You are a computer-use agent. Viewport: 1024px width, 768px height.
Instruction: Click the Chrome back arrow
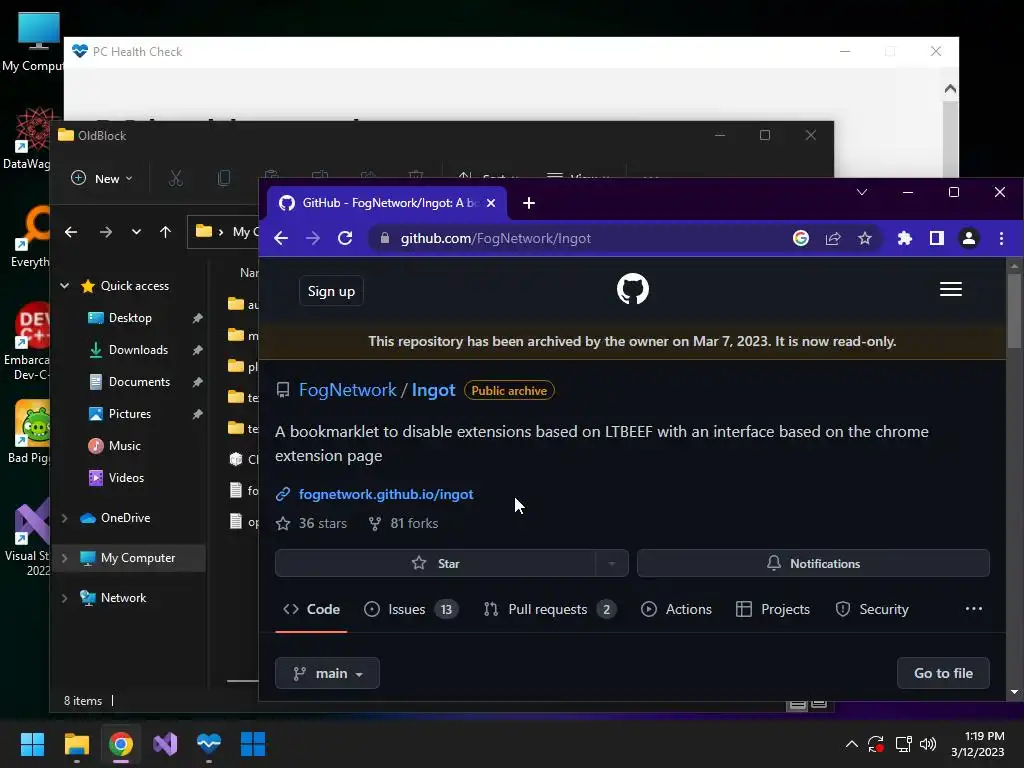[281, 238]
